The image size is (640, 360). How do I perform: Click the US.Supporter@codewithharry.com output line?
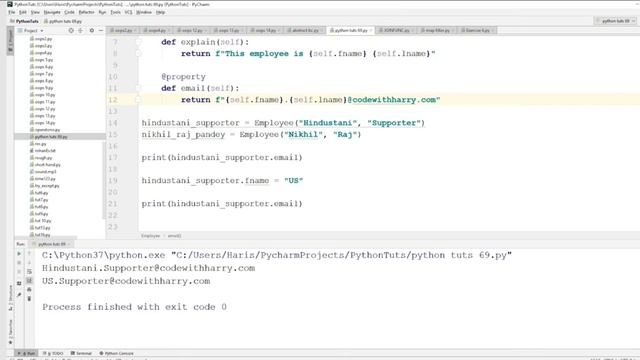pyautogui.click(x=126, y=281)
